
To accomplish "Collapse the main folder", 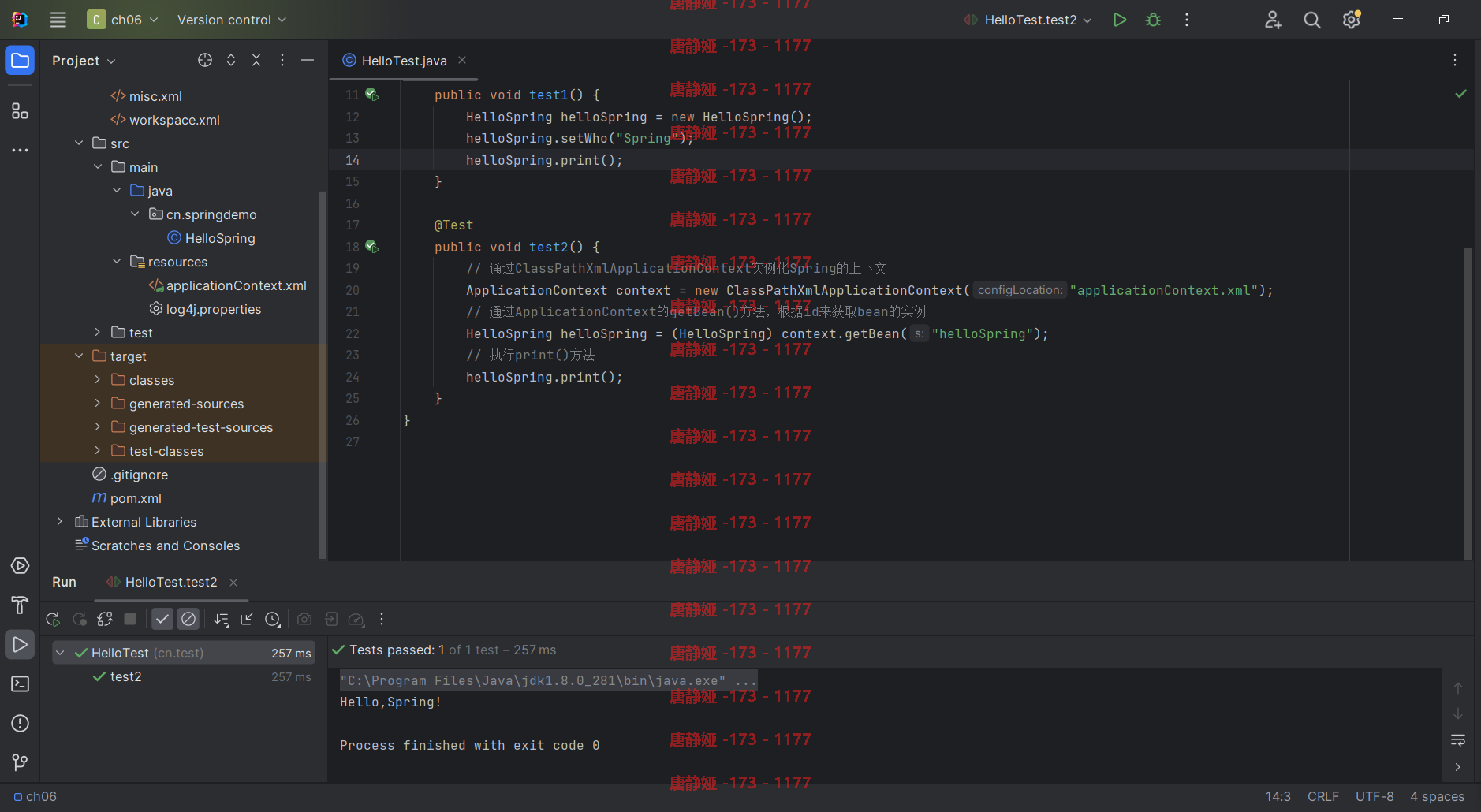I will point(98,167).
